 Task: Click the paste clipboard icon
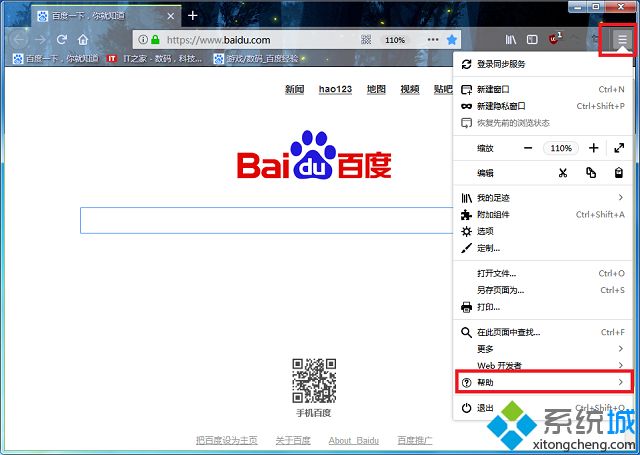pyautogui.click(x=619, y=173)
